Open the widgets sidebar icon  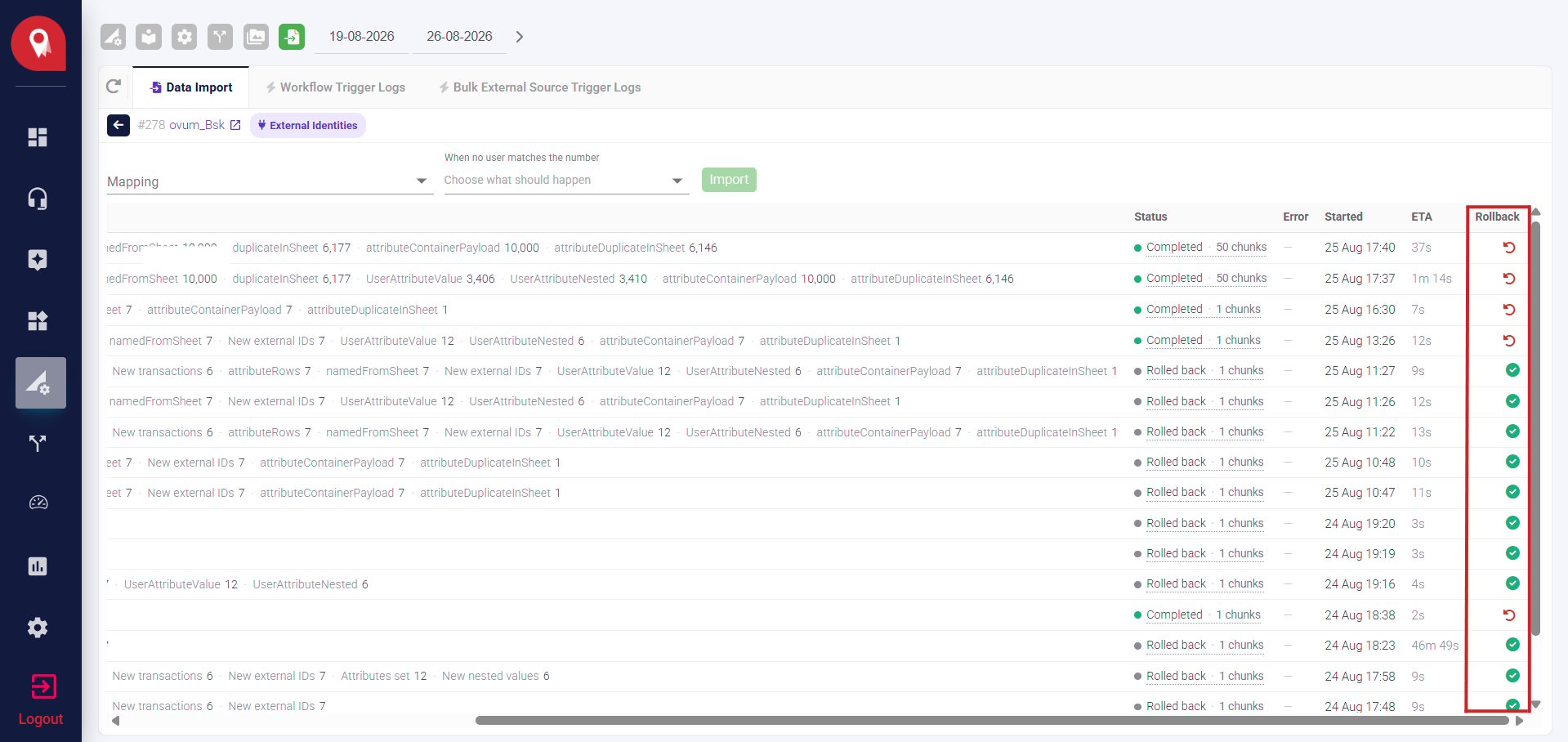[38, 320]
